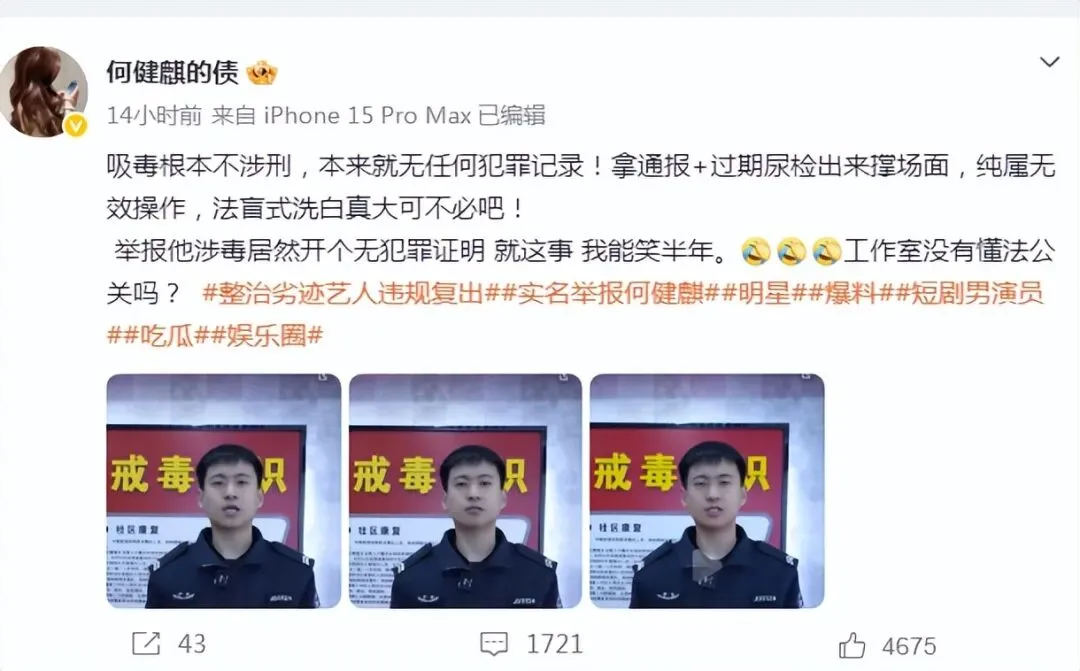Like the post with thumbs-up icon
This screenshot has height=671, width=1080.
tap(852, 646)
